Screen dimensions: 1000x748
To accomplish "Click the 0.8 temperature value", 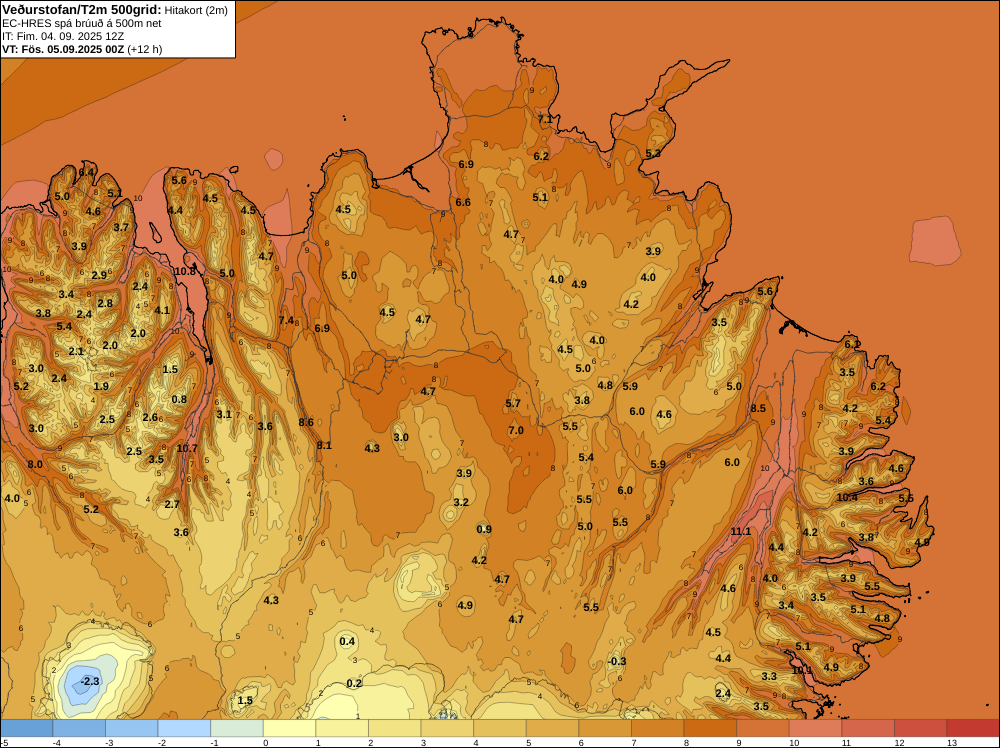I will click(x=179, y=399).
